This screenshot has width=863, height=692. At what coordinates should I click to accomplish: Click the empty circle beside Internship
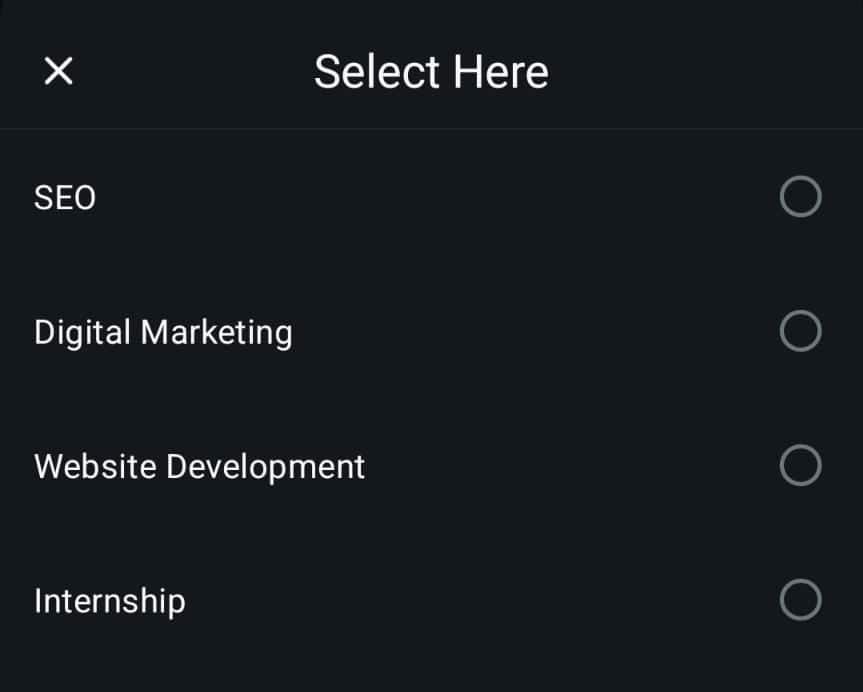pos(799,600)
